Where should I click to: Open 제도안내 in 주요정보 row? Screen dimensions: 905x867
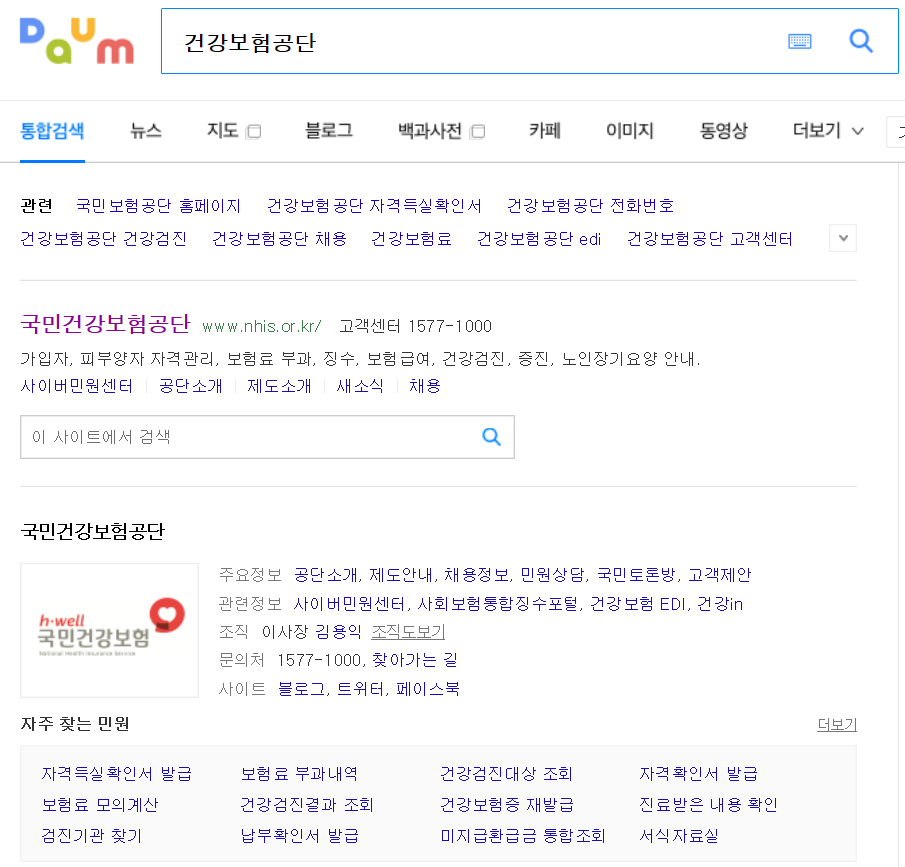[x=401, y=574]
